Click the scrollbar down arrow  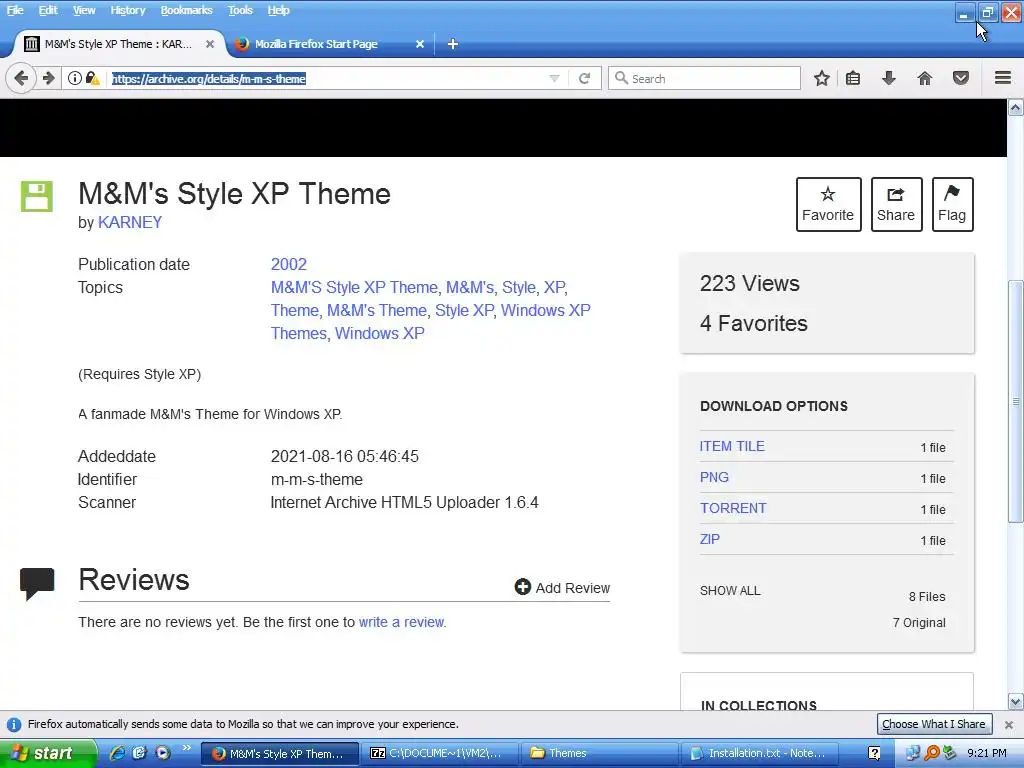[1016, 702]
